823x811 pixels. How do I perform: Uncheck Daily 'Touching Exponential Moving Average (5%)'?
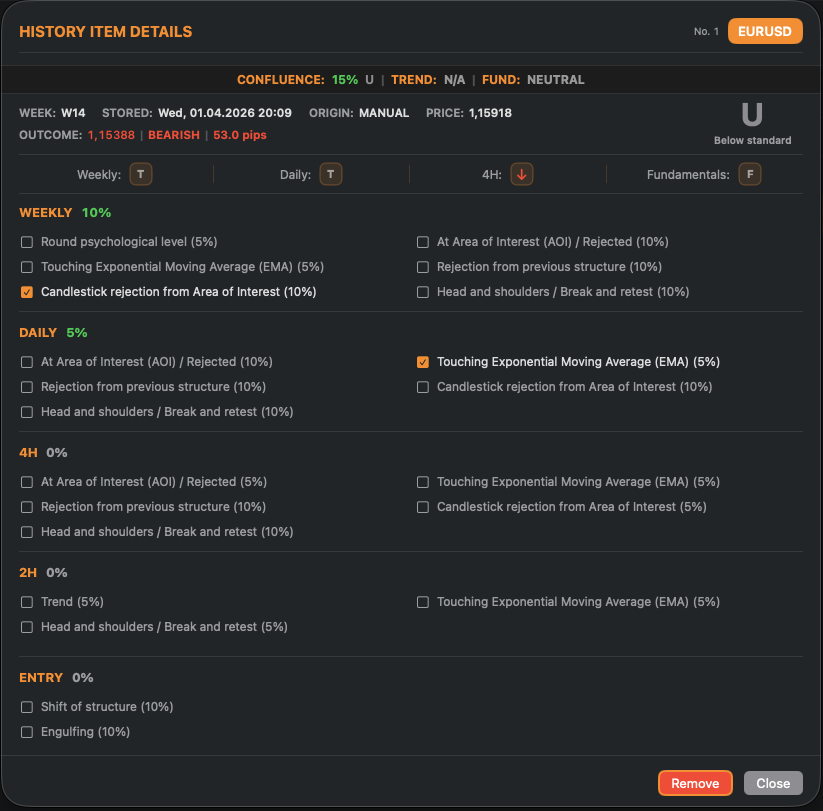(423, 362)
